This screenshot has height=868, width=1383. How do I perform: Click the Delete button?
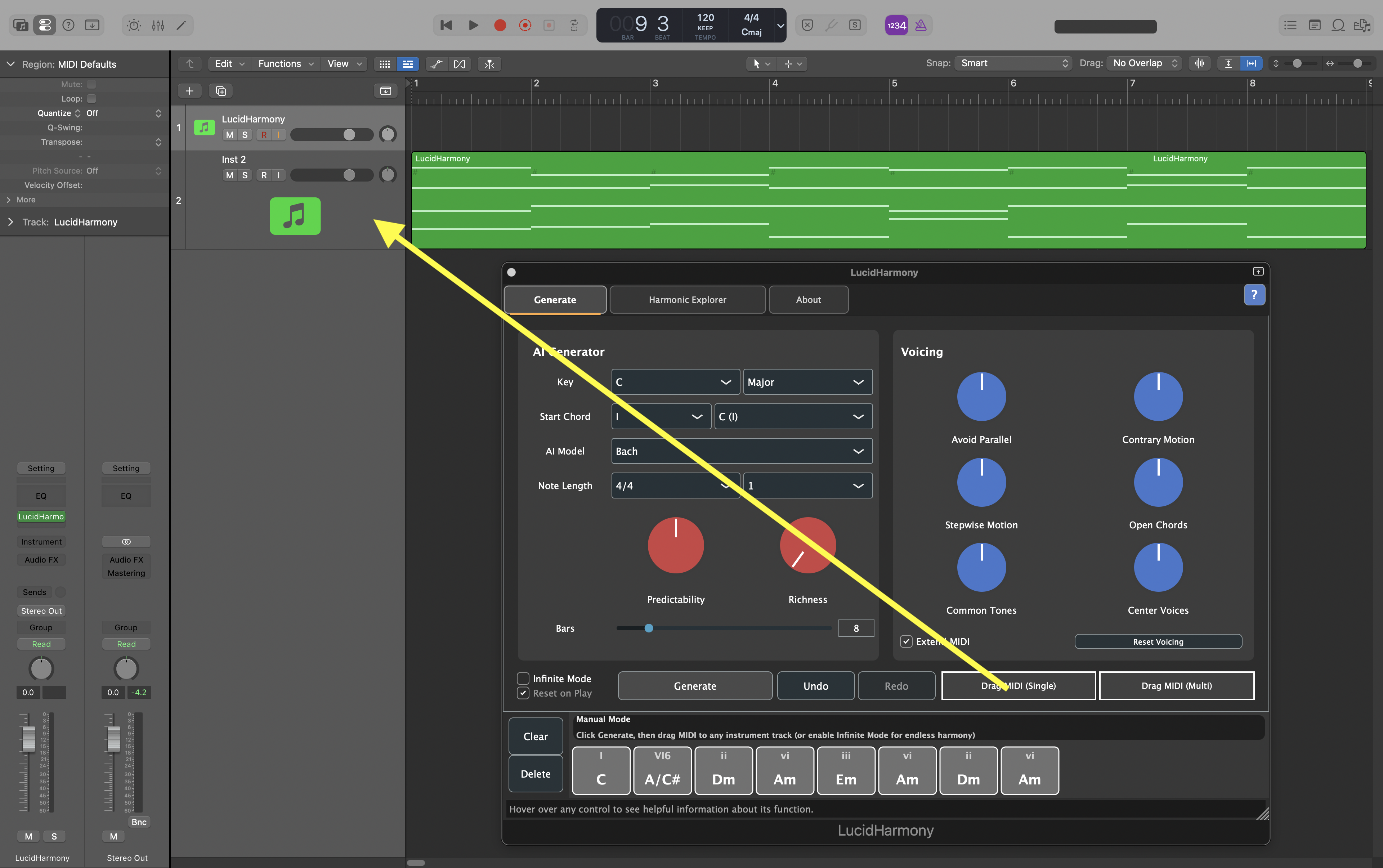(x=536, y=774)
